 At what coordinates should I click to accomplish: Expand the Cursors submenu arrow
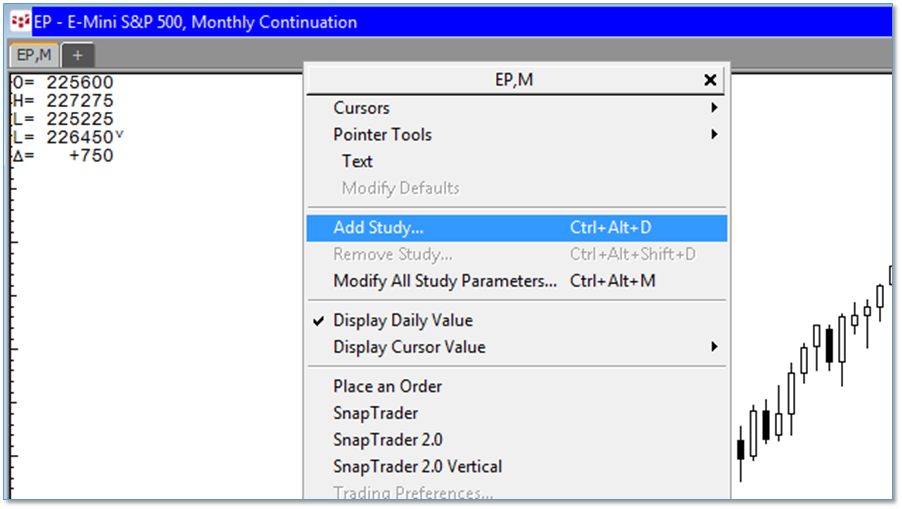point(714,108)
